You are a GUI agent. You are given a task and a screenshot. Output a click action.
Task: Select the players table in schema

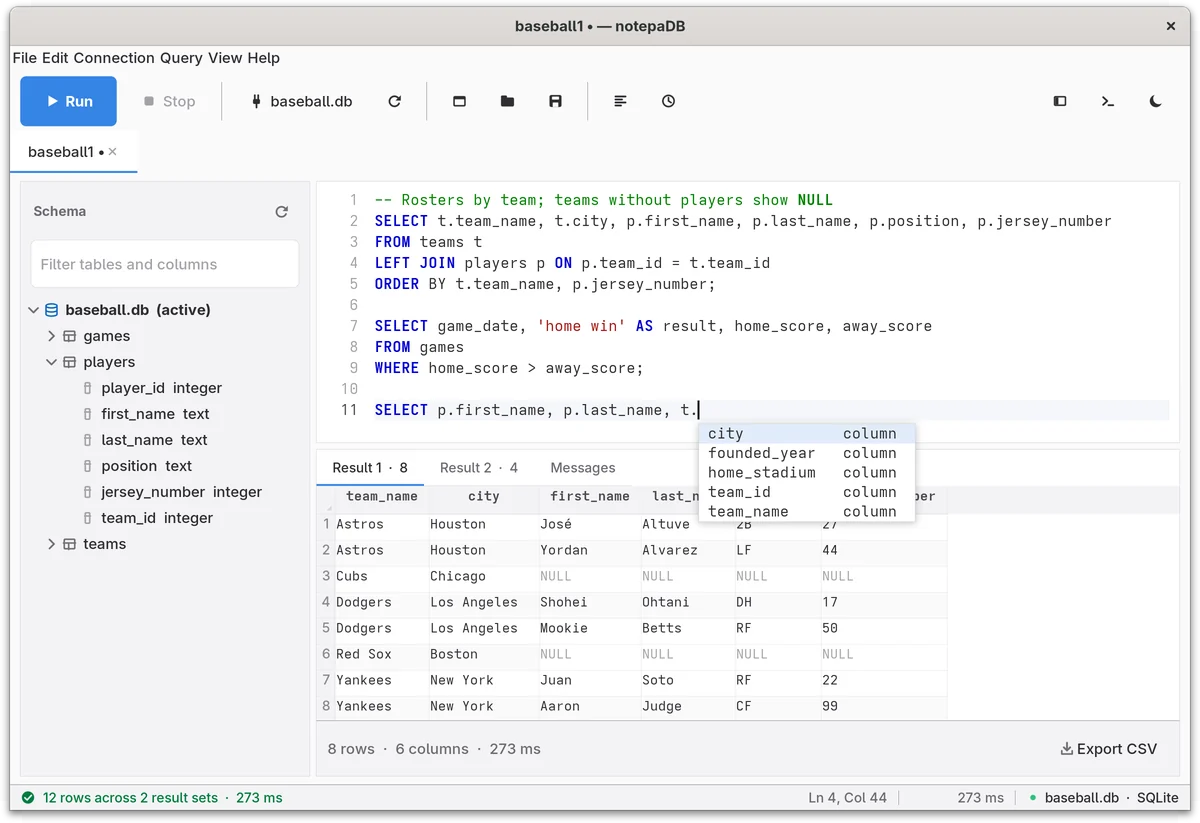[109, 362]
